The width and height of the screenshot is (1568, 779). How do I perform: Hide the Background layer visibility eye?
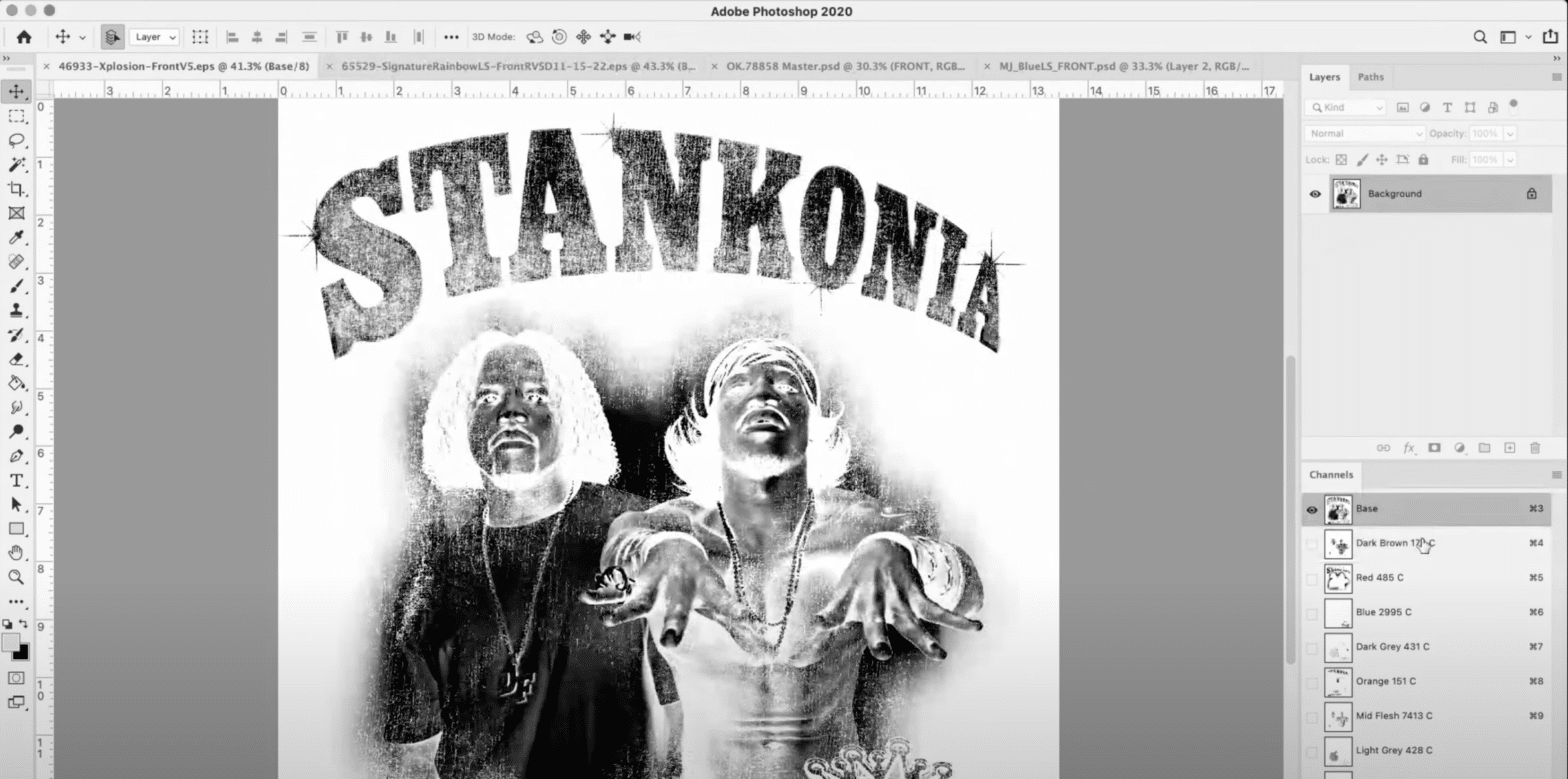click(x=1315, y=194)
